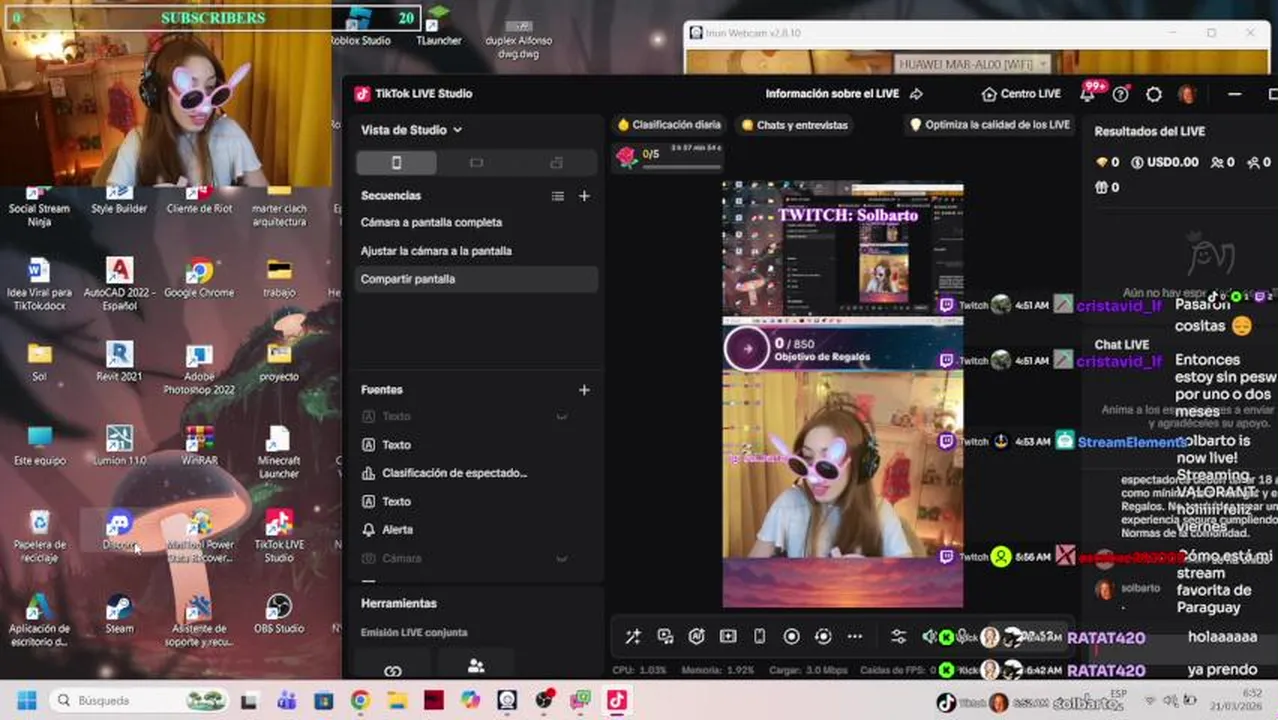Viewport: 1278px width, 720px height.
Task: Open notifications bell with 99+ badge
Action: click(1088, 93)
